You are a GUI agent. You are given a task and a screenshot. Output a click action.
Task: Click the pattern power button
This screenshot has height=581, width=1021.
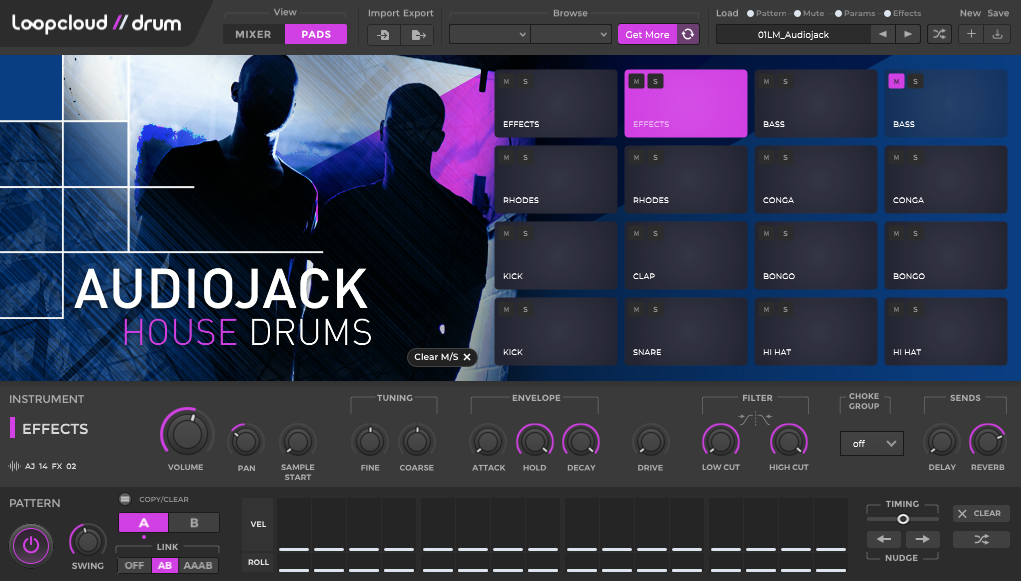pyautogui.click(x=31, y=545)
